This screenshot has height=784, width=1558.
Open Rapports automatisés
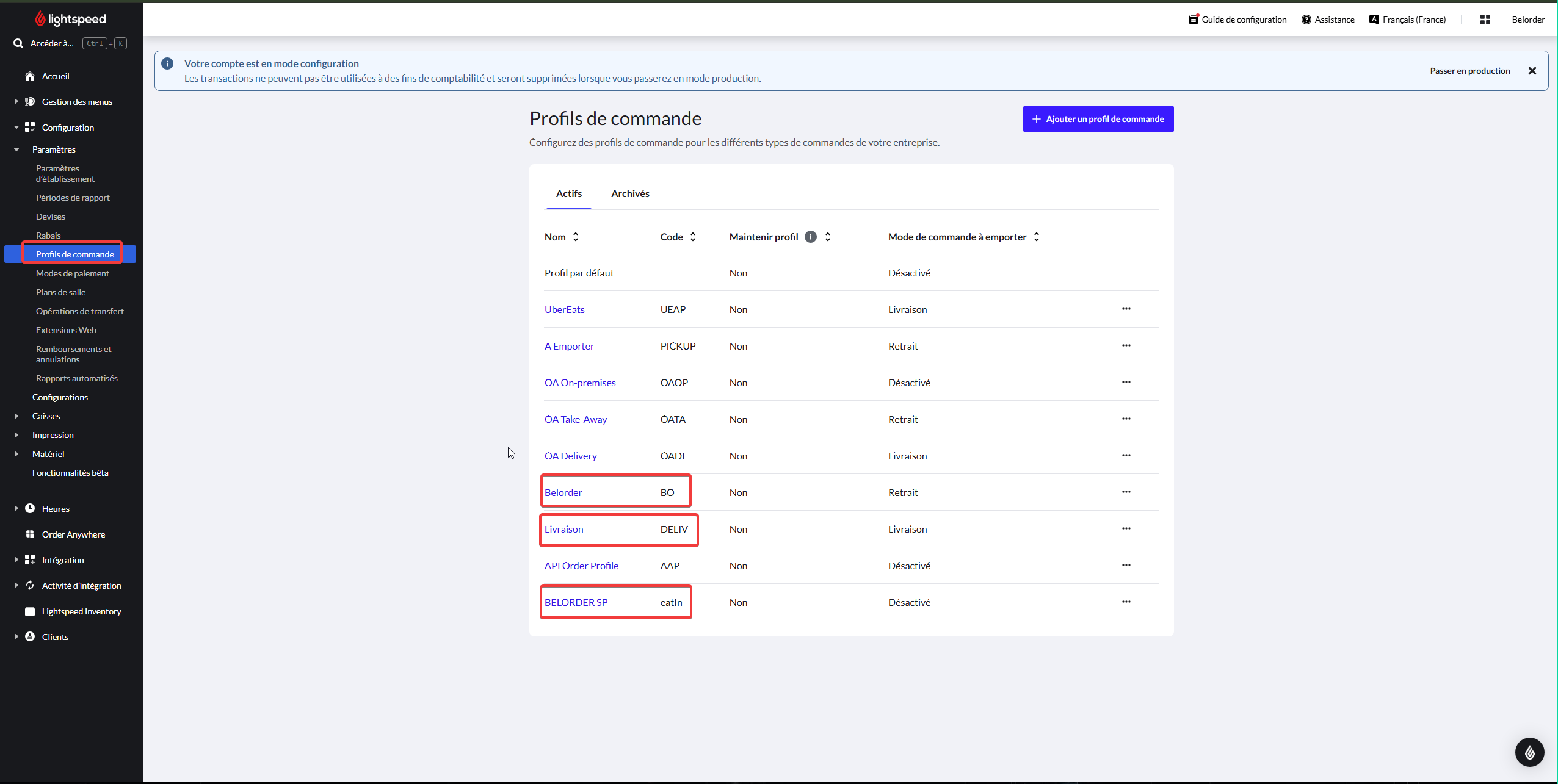point(76,378)
